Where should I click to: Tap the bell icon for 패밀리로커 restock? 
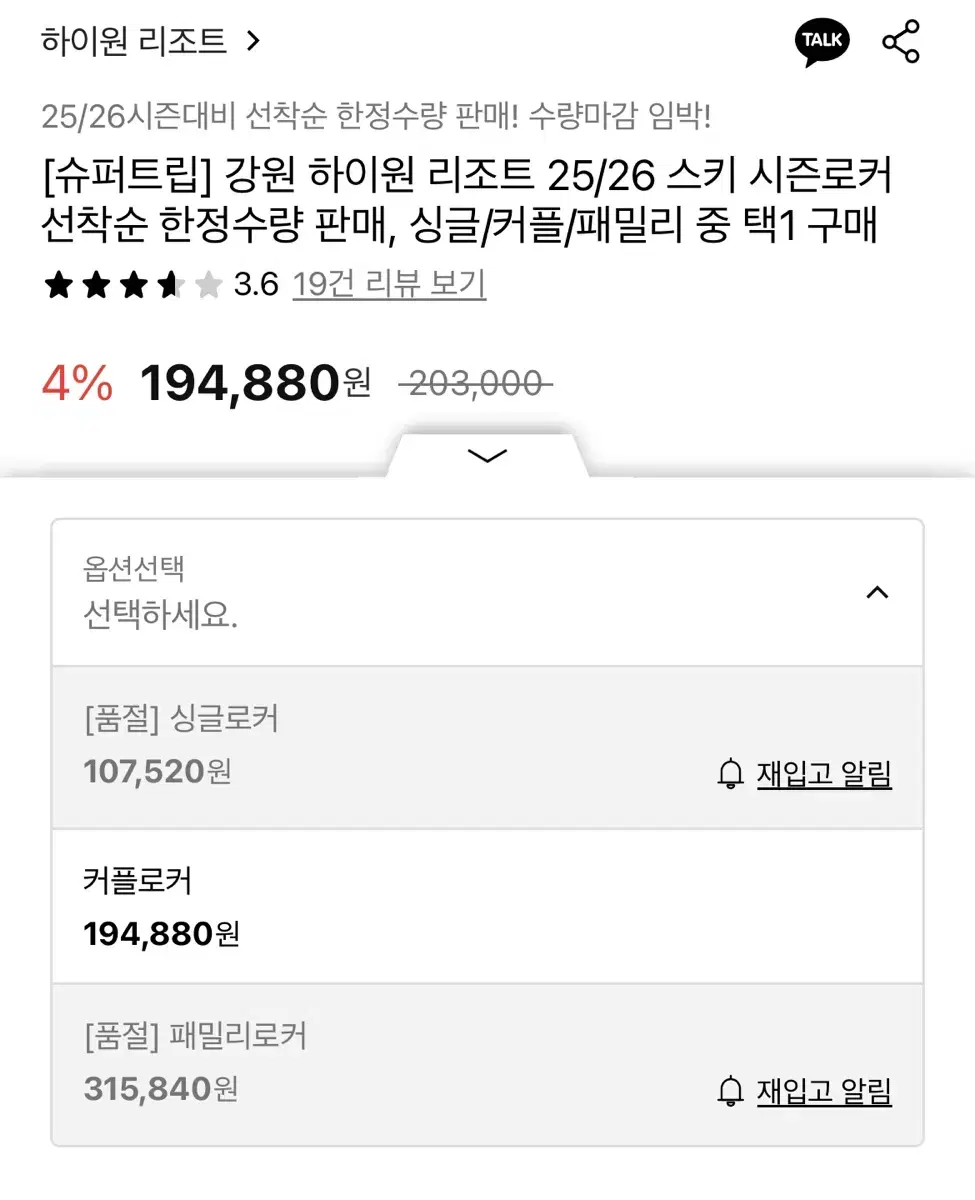731,1091
